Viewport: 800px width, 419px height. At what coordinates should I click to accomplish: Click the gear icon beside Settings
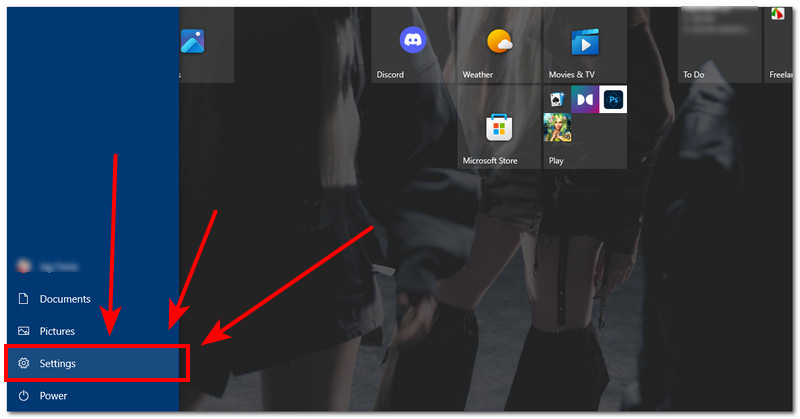point(24,364)
